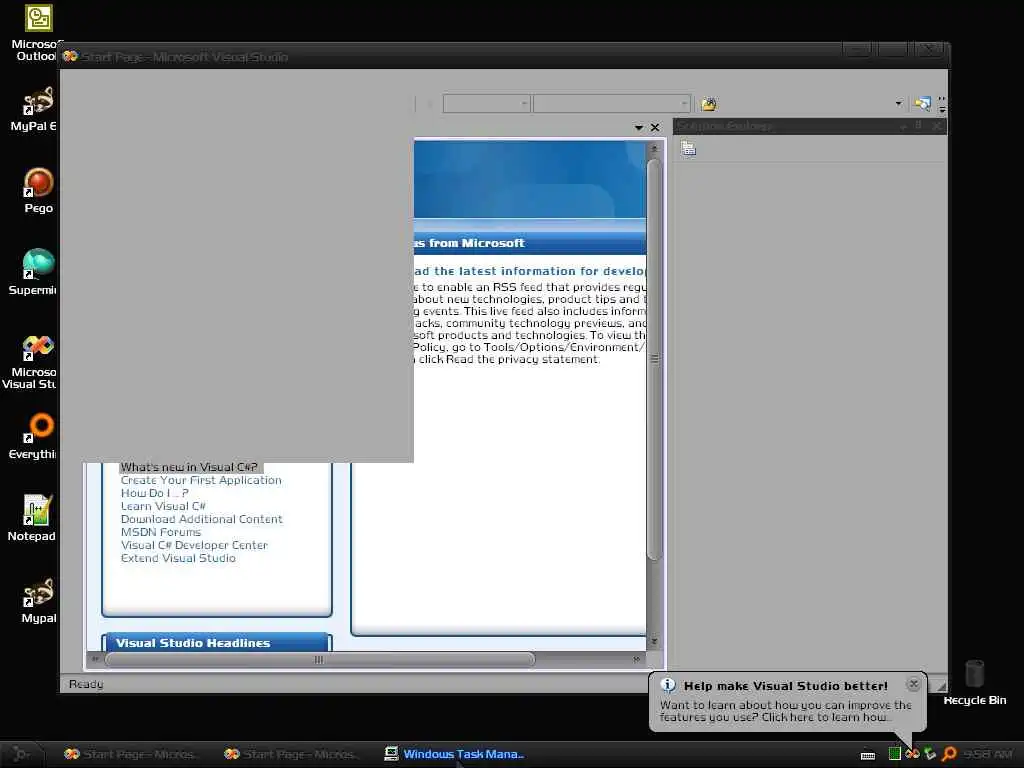Open the first toolbar combo box
1024x768 pixels.
point(487,103)
